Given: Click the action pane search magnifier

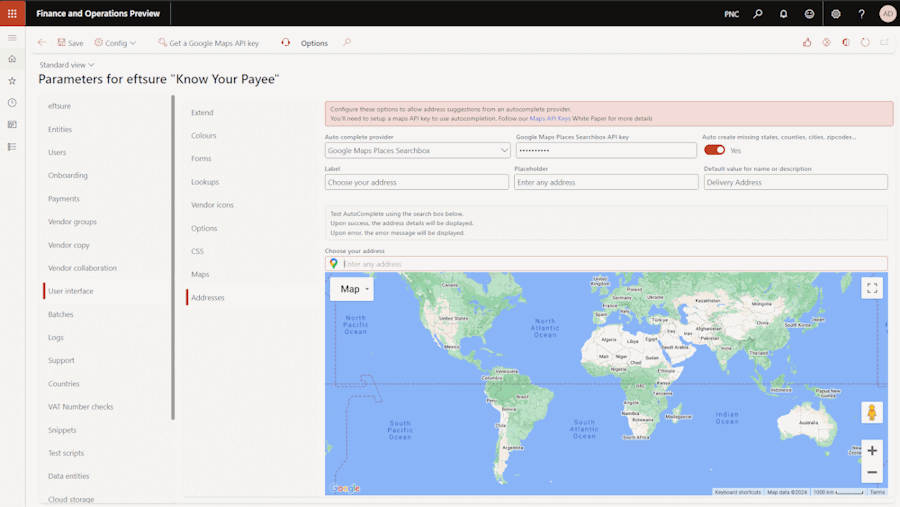Looking at the screenshot, I should (x=347, y=42).
